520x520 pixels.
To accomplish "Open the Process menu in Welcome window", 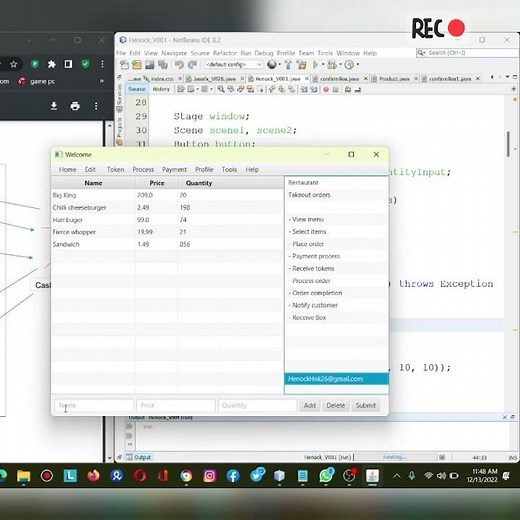I will click(x=143, y=169).
